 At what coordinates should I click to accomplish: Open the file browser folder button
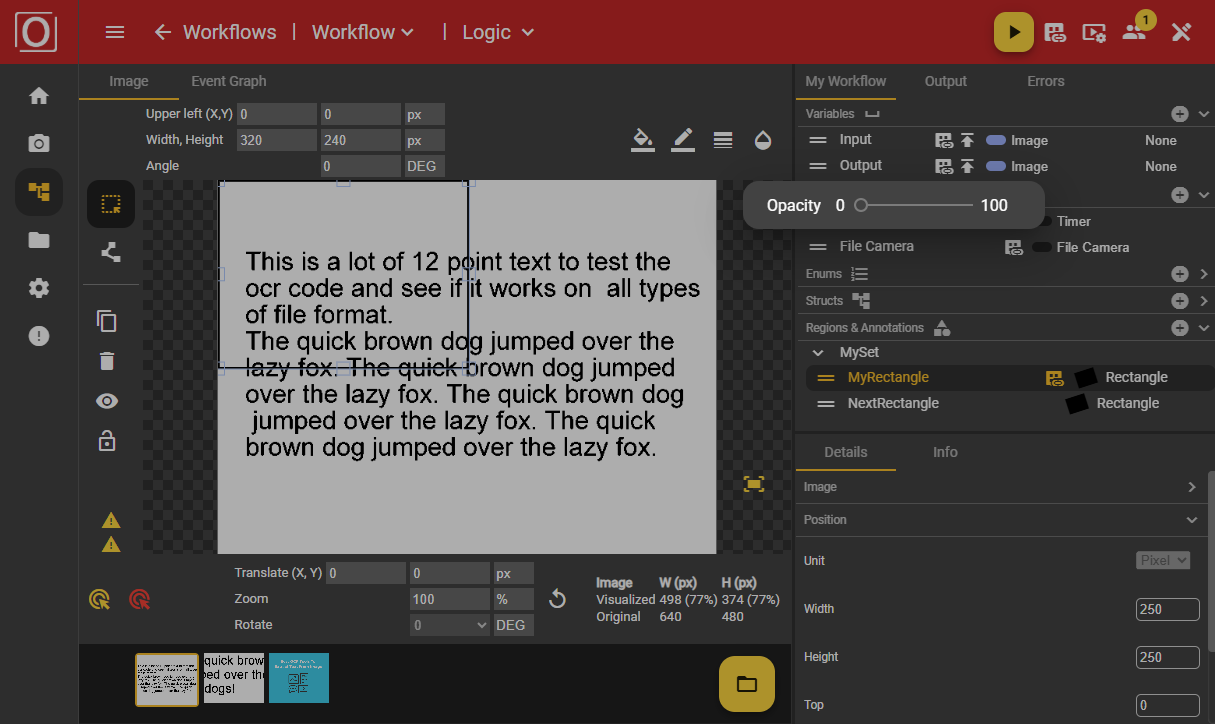tap(746, 684)
